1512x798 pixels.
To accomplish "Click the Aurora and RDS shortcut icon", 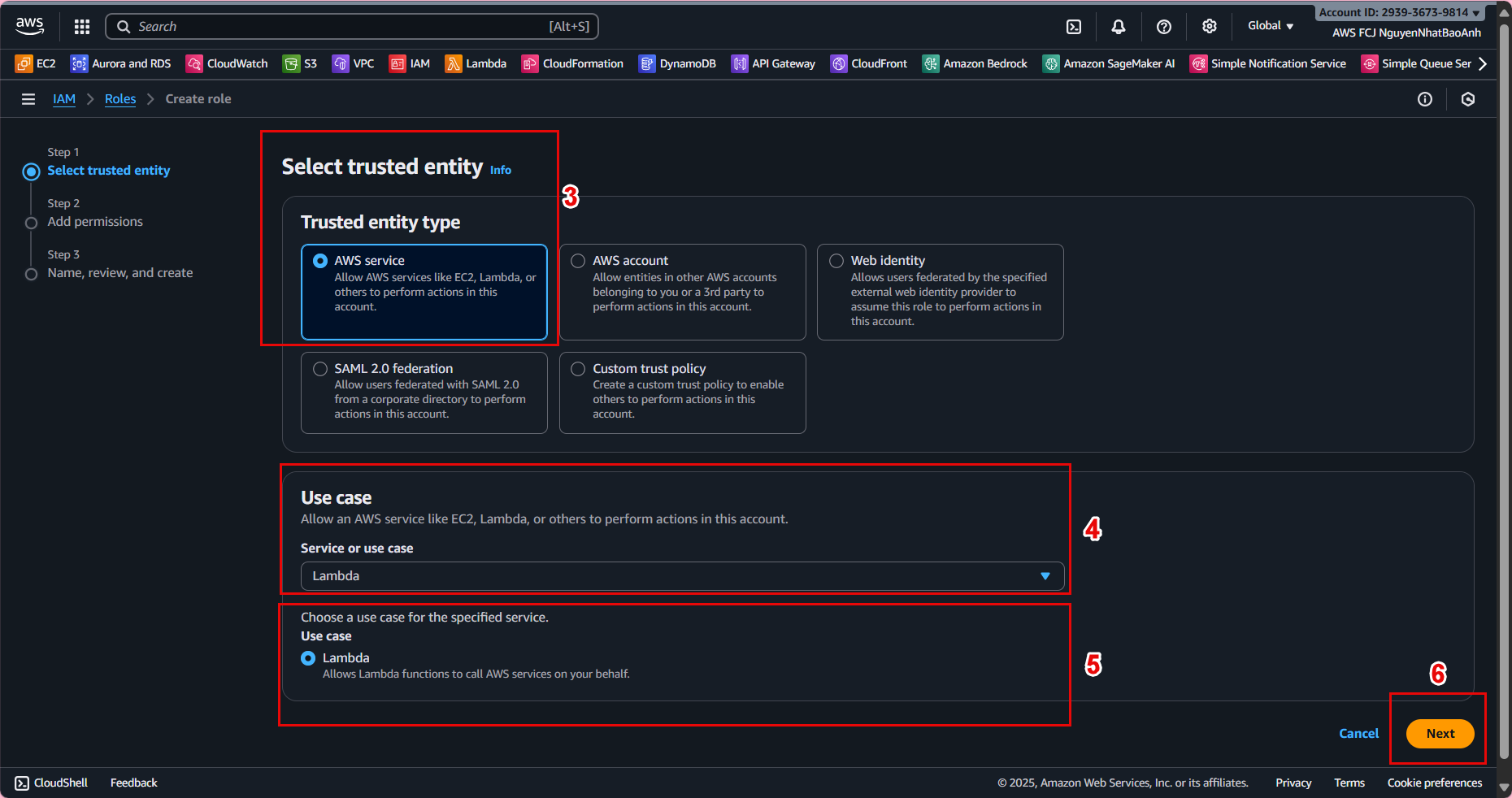I will click(79, 63).
